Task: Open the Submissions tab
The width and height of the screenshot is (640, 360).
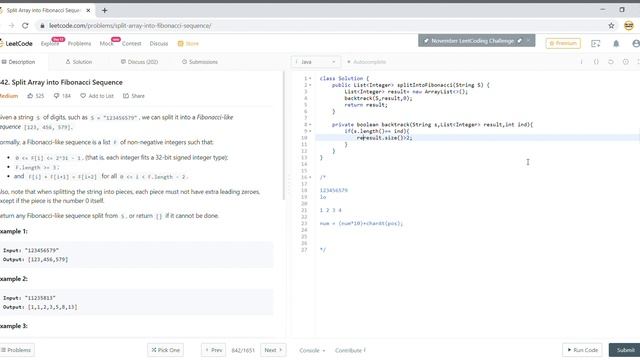Action: (200, 62)
